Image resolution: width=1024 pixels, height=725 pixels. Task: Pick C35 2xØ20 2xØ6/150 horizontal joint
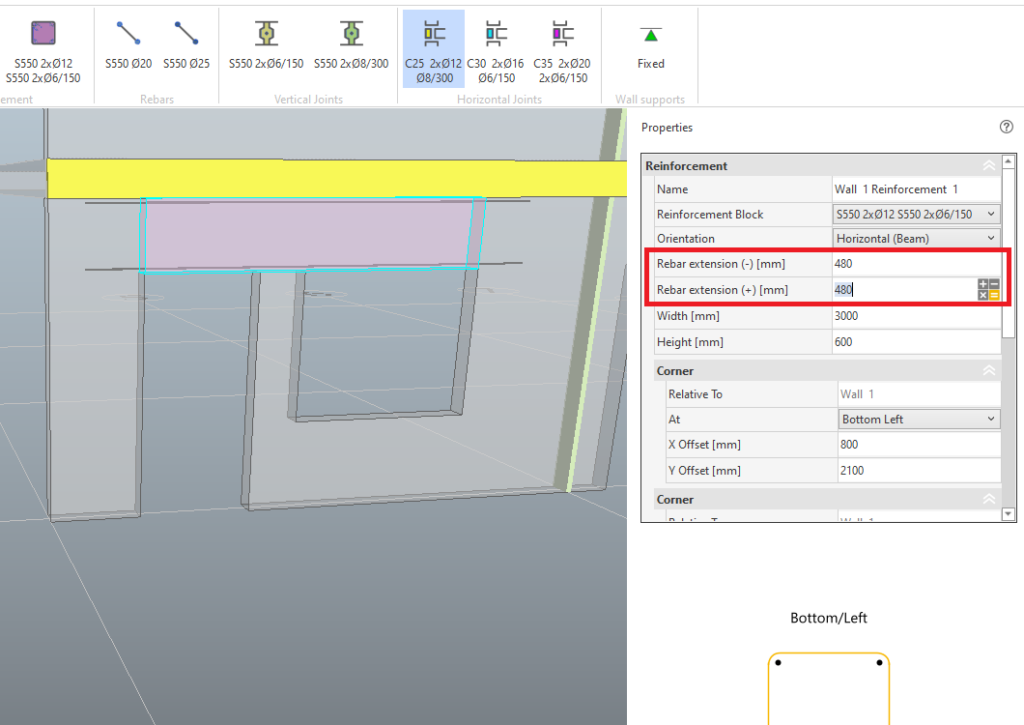562,34
